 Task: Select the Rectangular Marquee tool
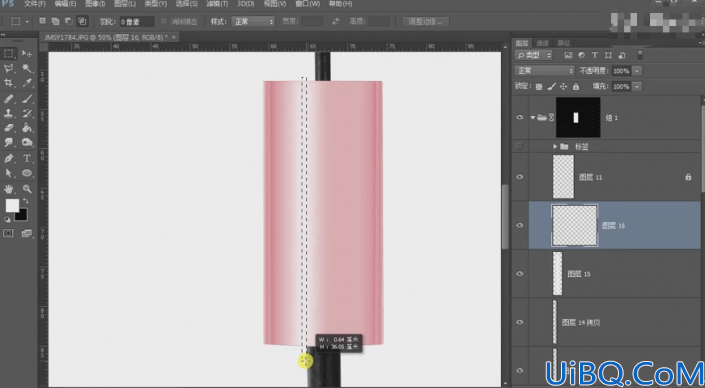[x=9, y=54]
